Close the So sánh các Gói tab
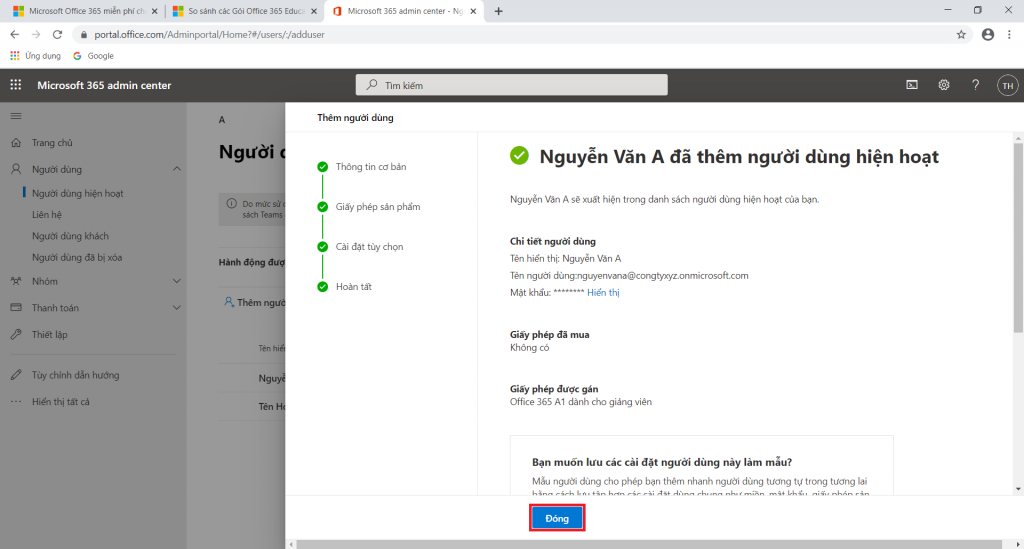The width and height of the screenshot is (1024, 549). [x=314, y=11]
